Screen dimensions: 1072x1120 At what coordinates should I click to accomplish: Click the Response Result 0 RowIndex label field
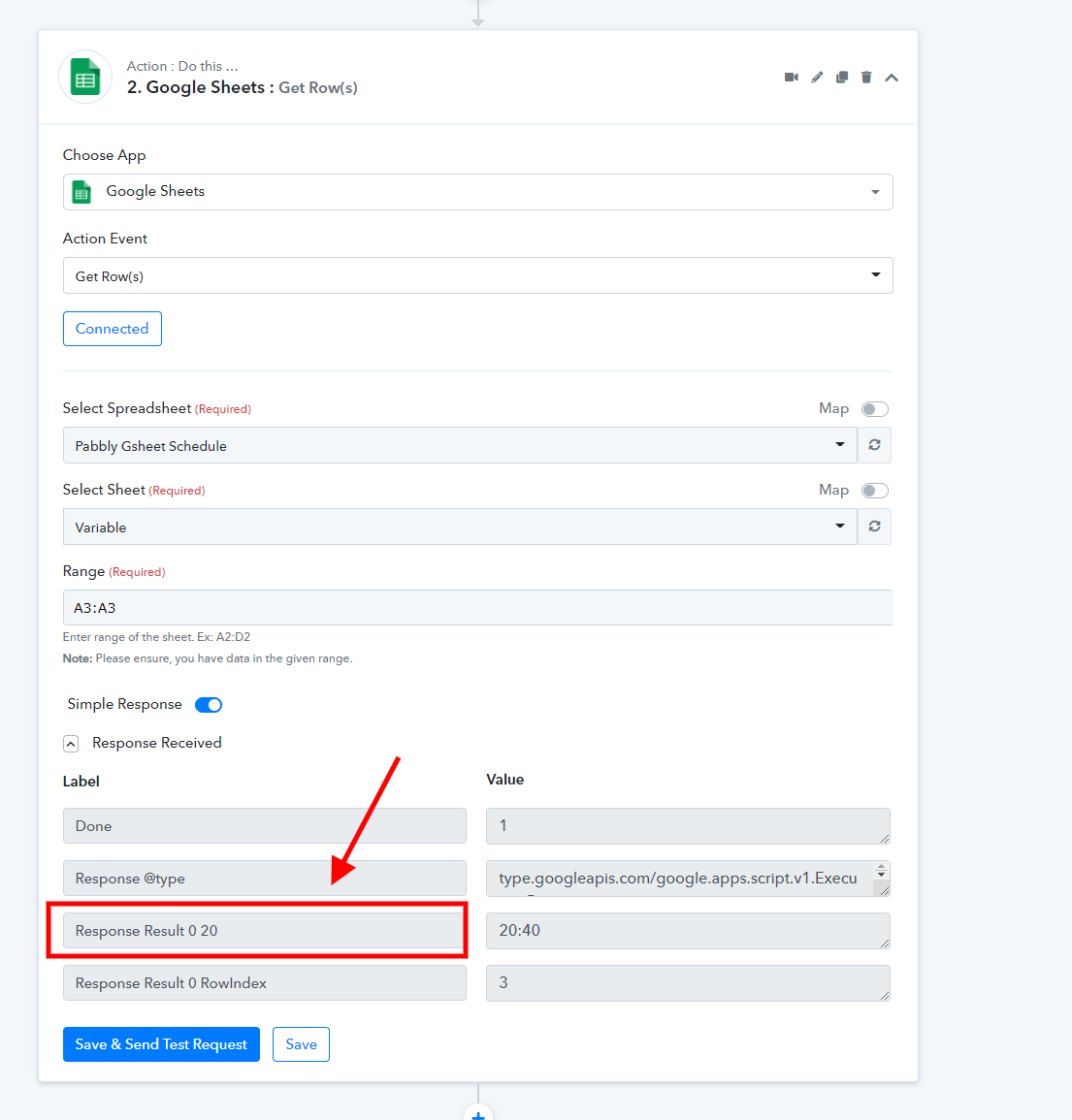pos(265,983)
